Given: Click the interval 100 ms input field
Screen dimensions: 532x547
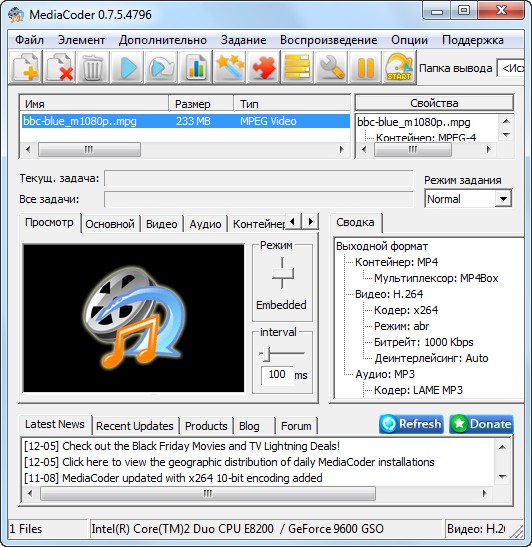Looking at the screenshot, I should coord(277,375).
